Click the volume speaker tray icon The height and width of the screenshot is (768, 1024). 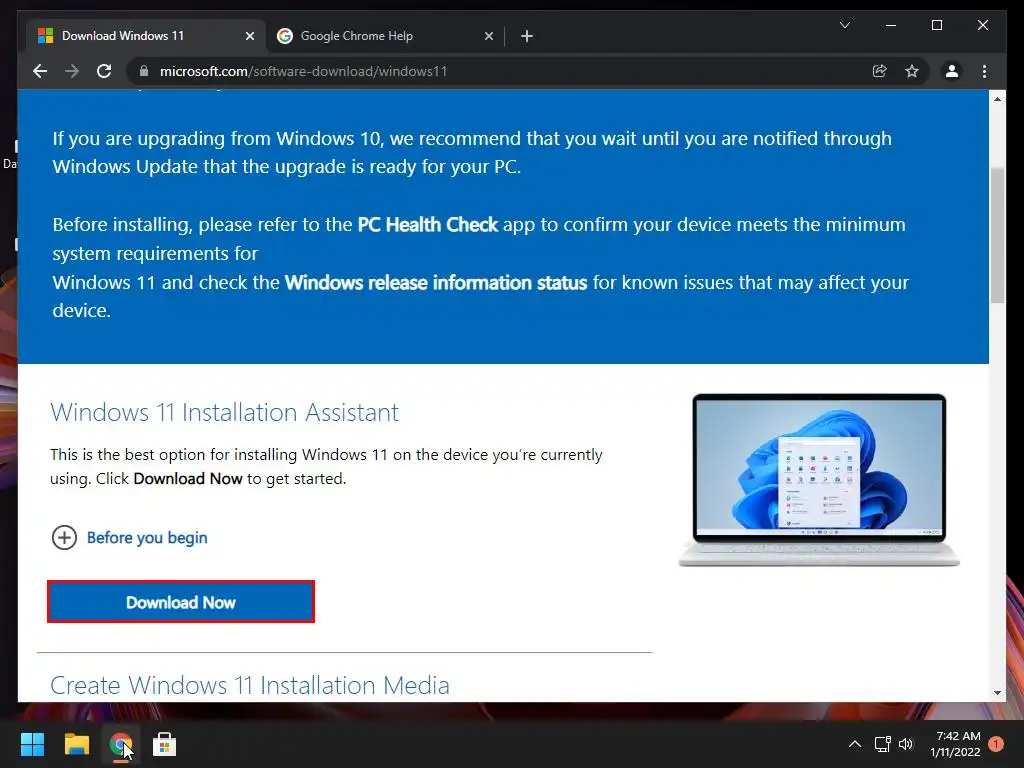906,744
